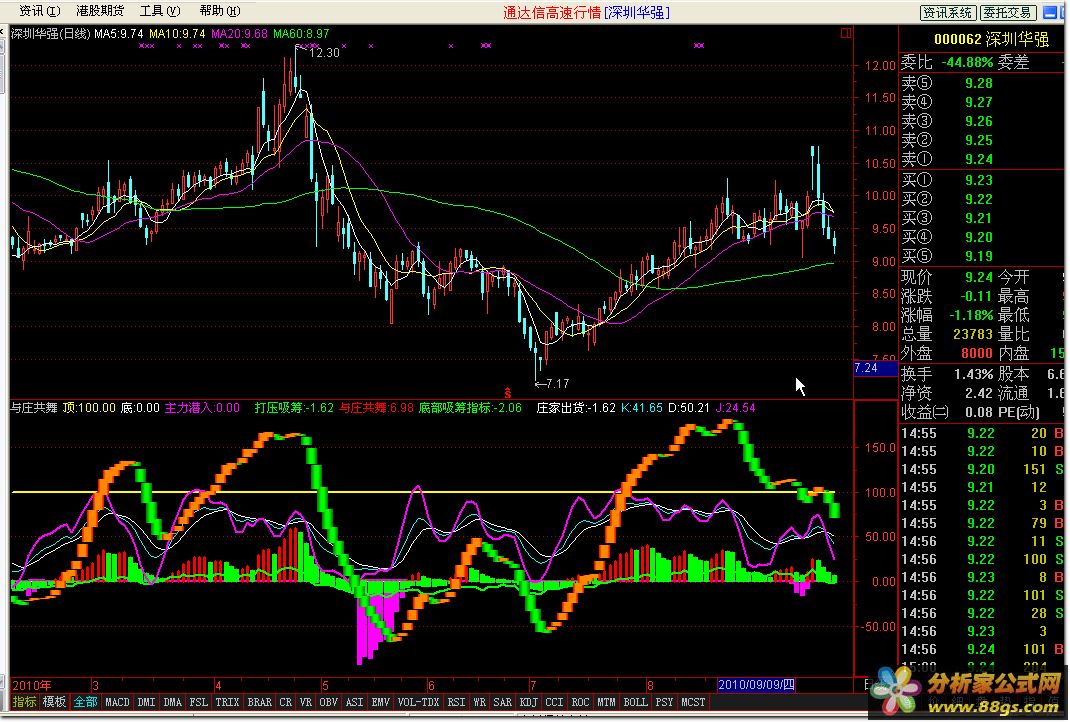Select the ROC indicator tab
1070x722 pixels.
(580, 702)
